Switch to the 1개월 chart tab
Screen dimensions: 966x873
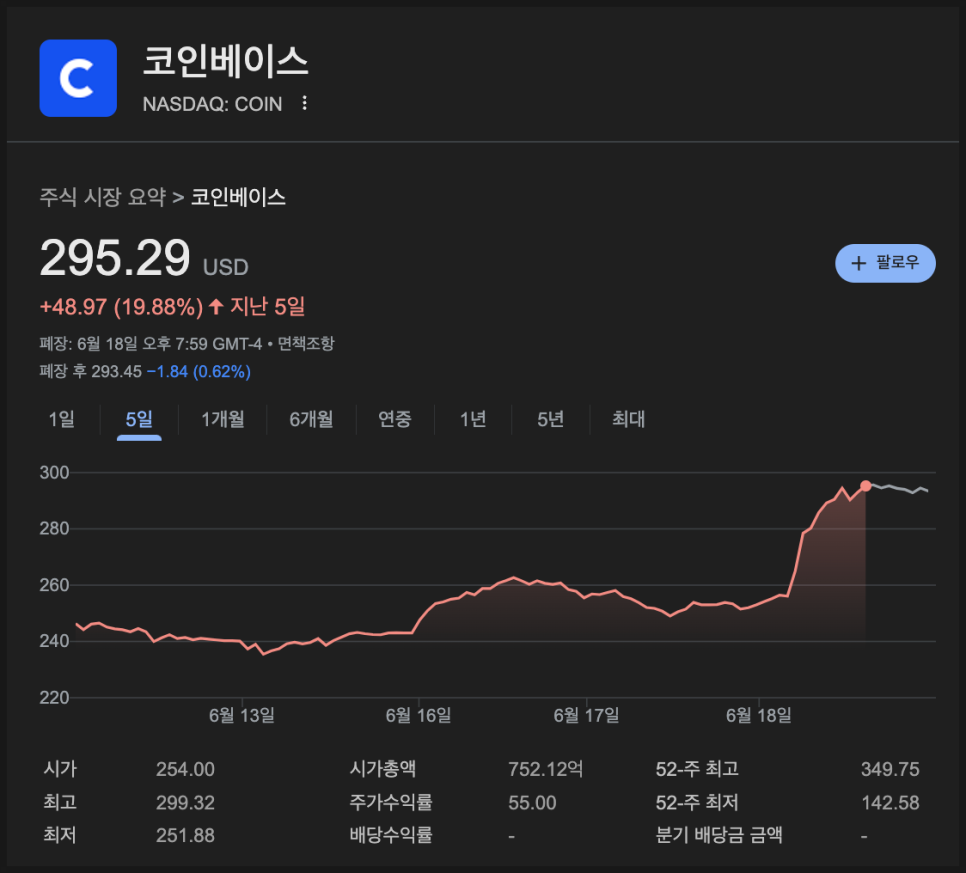click(x=223, y=419)
